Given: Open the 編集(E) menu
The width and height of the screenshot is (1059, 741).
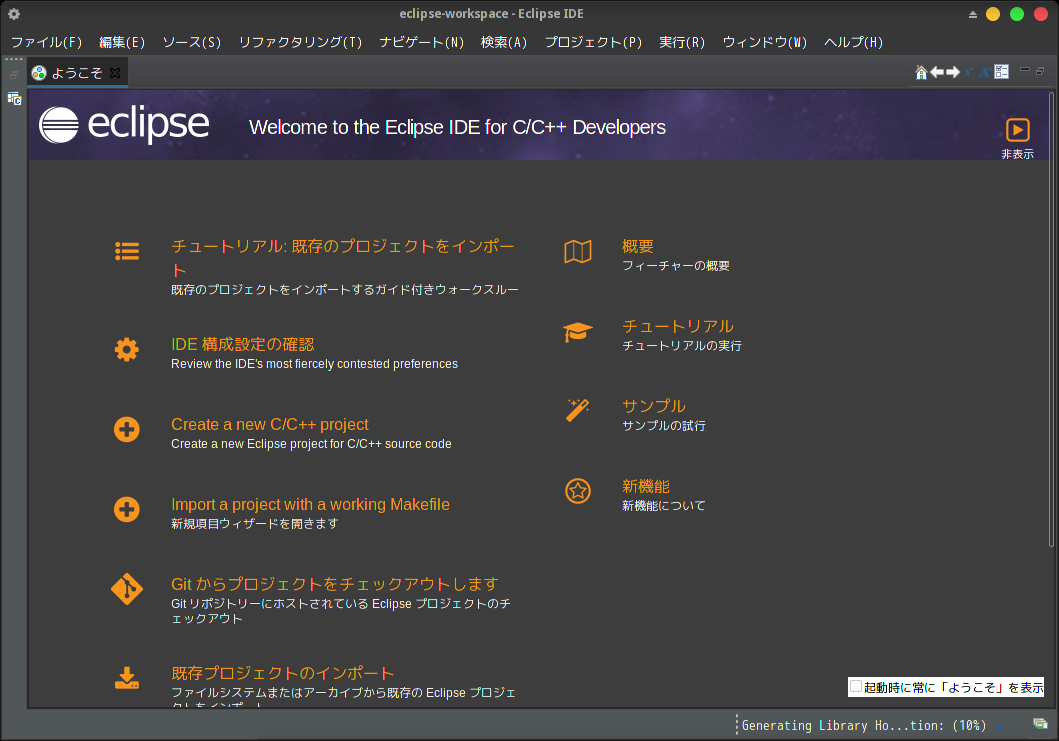Looking at the screenshot, I should pyautogui.click(x=122, y=42).
